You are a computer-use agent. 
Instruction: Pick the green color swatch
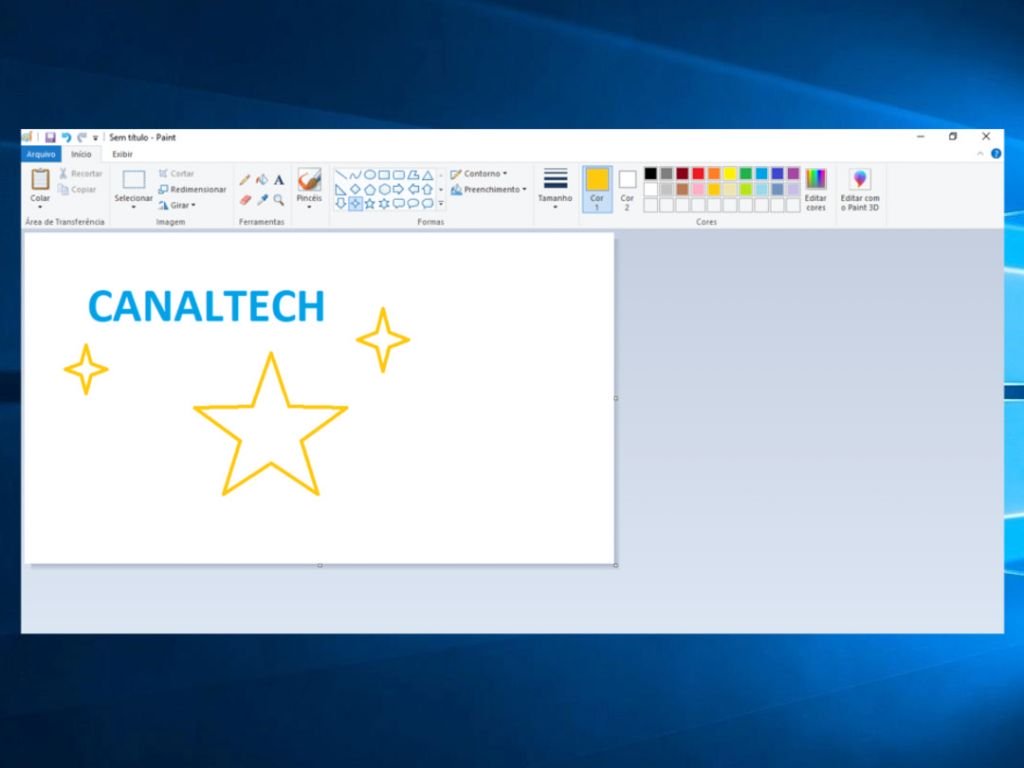pos(746,173)
